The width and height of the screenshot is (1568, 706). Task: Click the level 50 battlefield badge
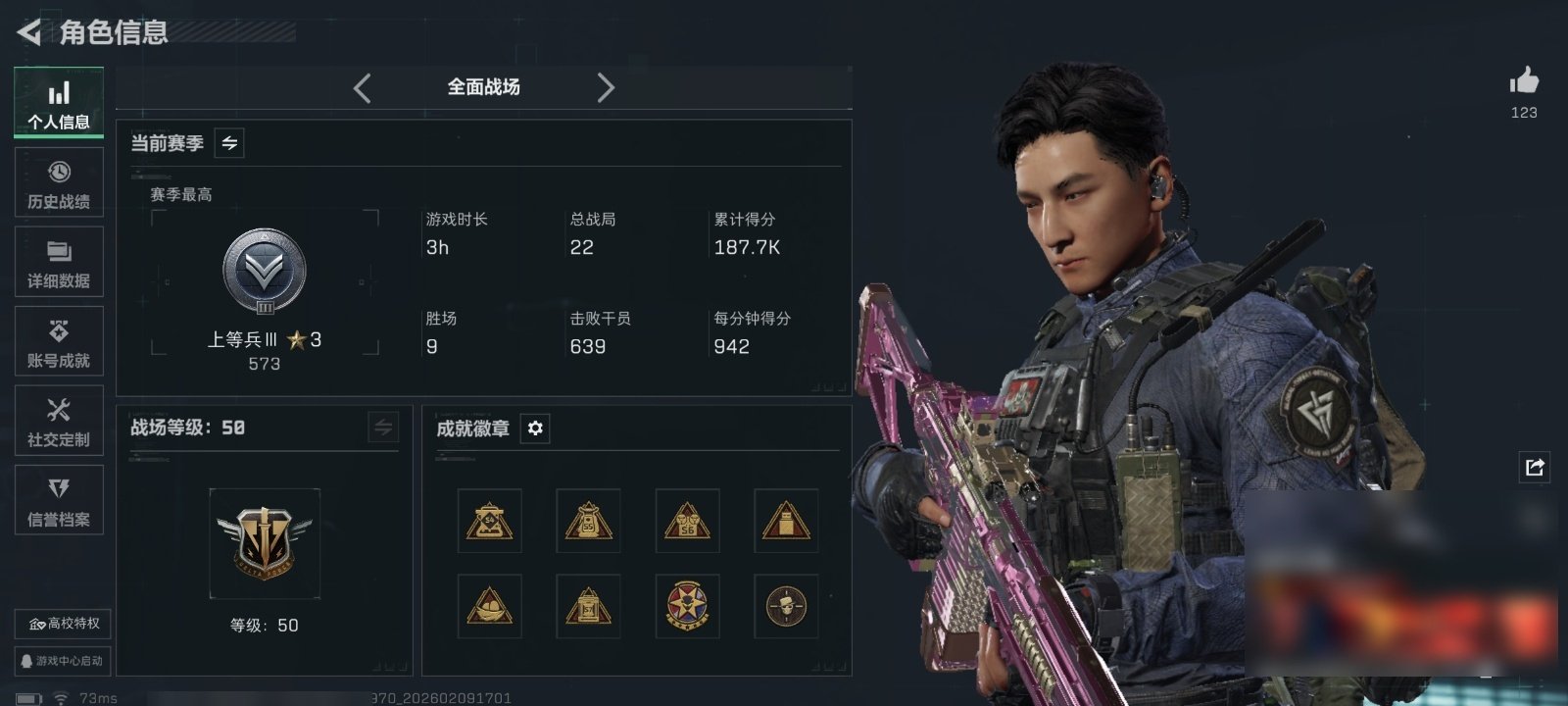265,543
